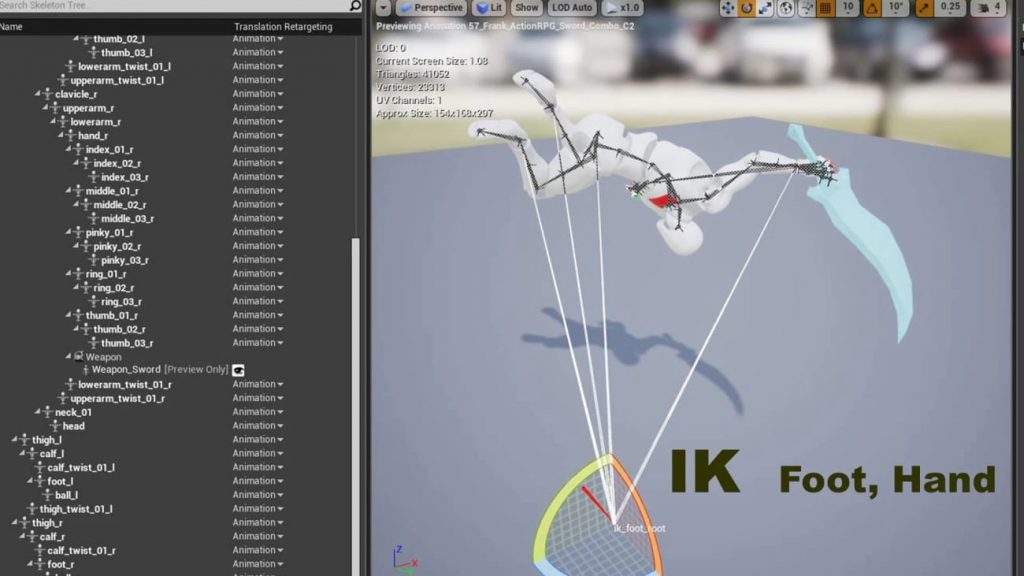Open scale snap value 0.25 dropdown
Viewport: 1024px width, 576px height.
pos(950,8)
